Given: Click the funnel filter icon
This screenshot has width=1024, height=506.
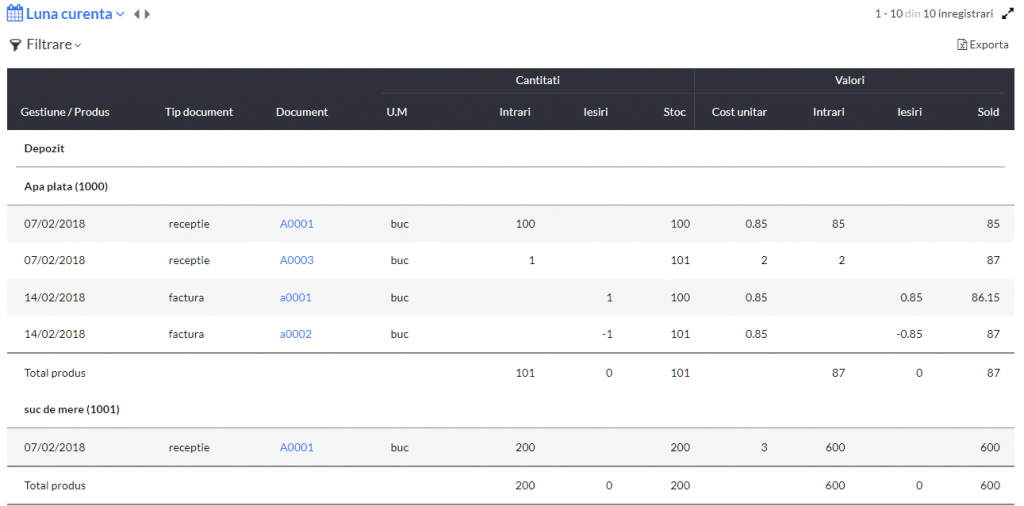Looking at the screenshot, I should coord(15,45).
